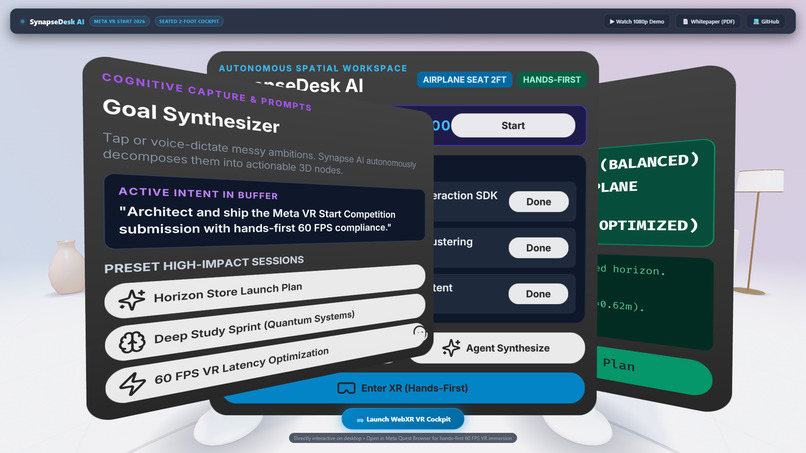
Task: Click the 'Directly interactive on desktop' footer note
Action: tap(403, 438)
